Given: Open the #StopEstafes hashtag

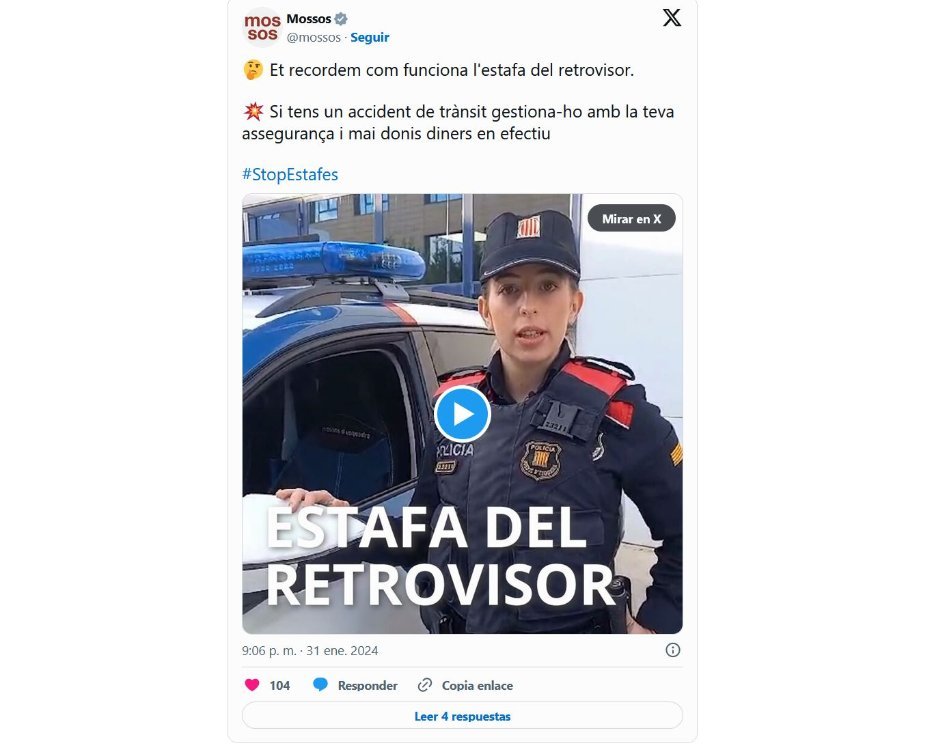Looking at the screenshot, I should (x=290, y=175).
